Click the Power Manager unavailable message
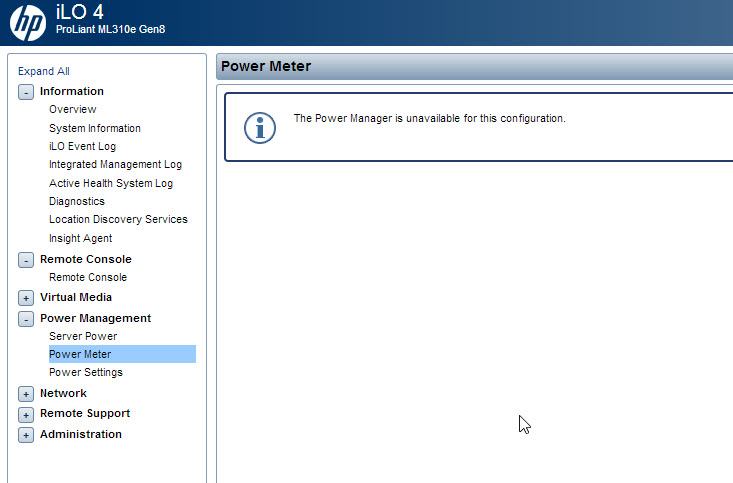 tap(429, 118)
